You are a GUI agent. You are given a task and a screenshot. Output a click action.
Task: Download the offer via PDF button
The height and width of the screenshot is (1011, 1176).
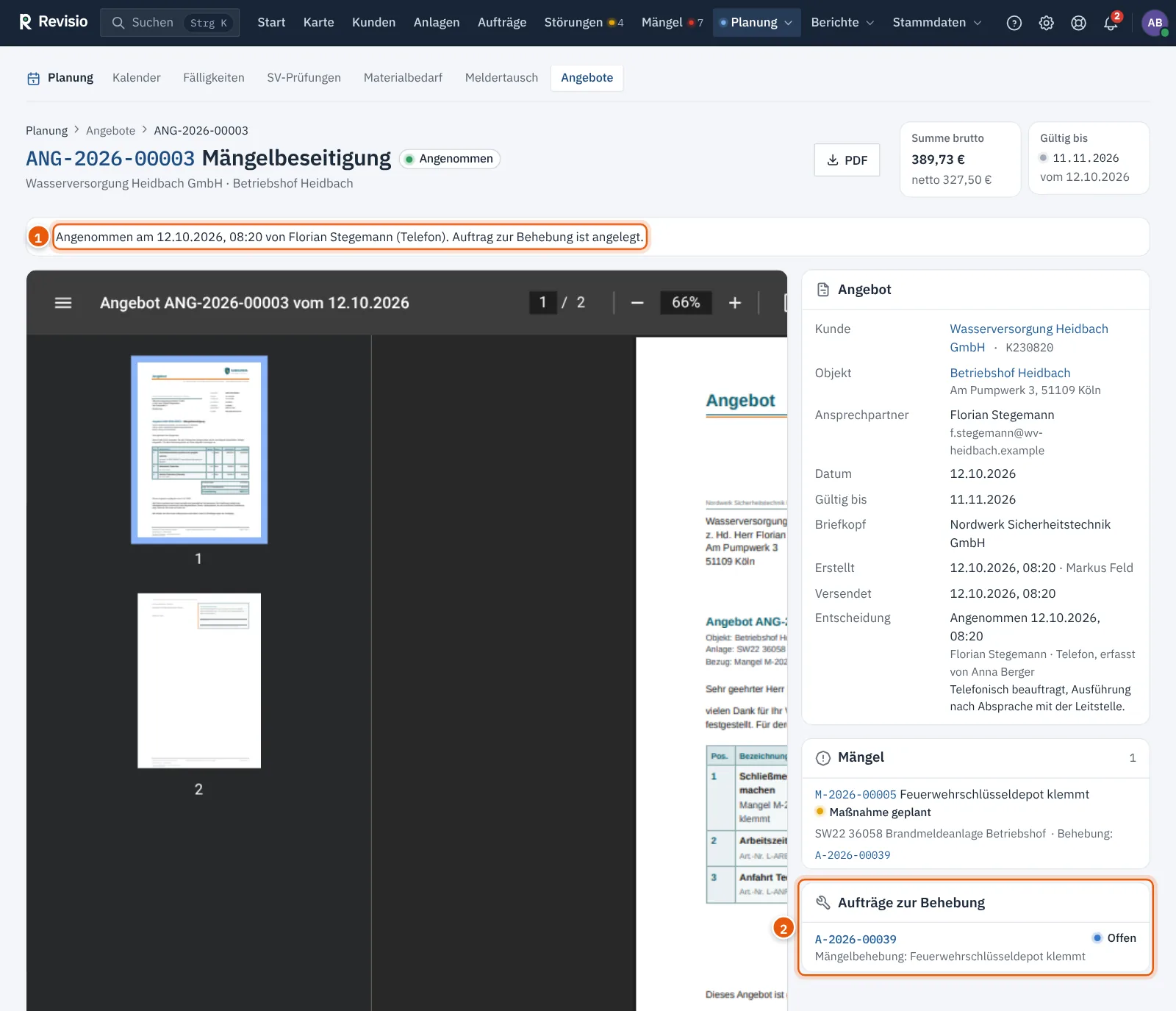(847, 160)
